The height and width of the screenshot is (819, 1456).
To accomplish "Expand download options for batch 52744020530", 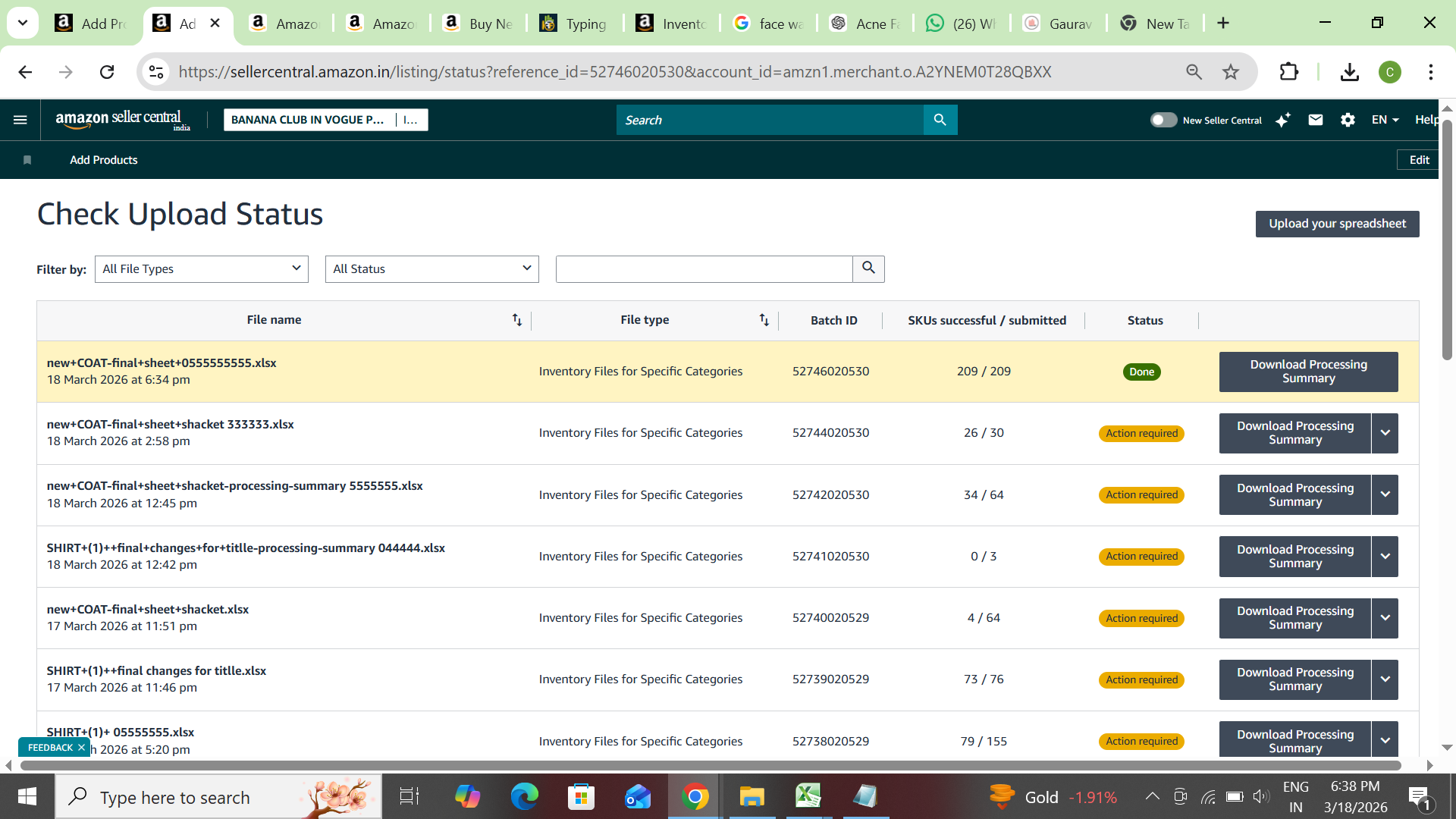I will point(1385,433).
